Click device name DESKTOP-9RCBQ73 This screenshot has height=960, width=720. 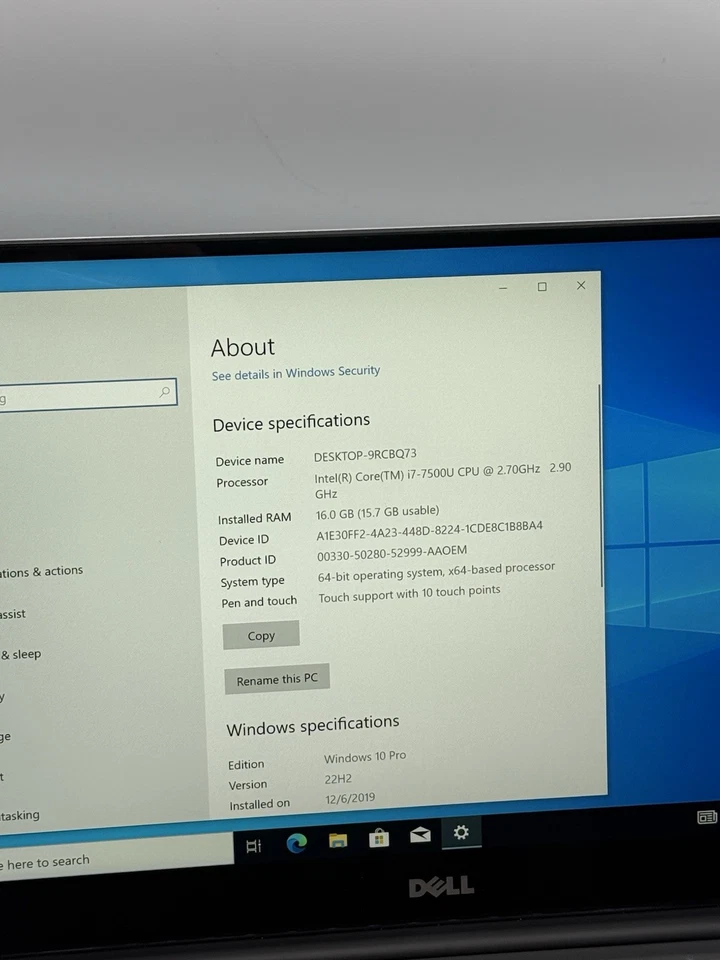[365, 455]
